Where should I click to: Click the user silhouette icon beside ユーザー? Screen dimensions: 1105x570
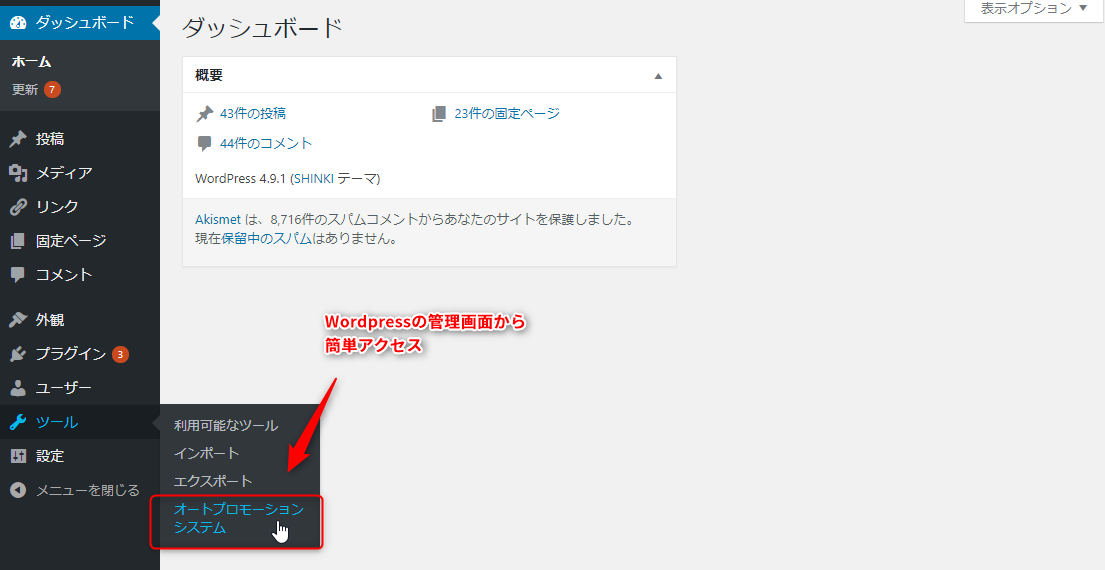coord(18,388)
